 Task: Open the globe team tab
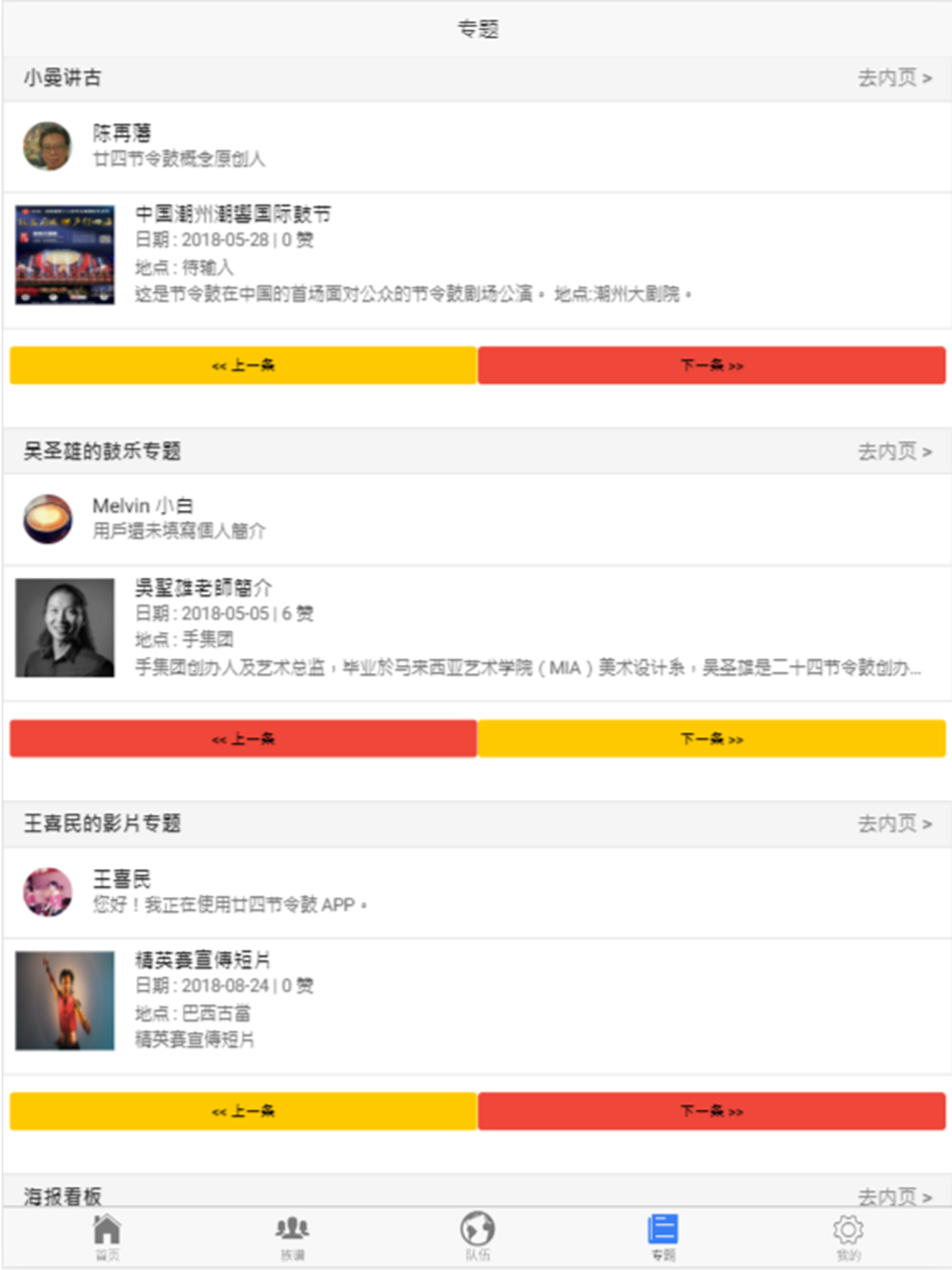coord(477,1236)
